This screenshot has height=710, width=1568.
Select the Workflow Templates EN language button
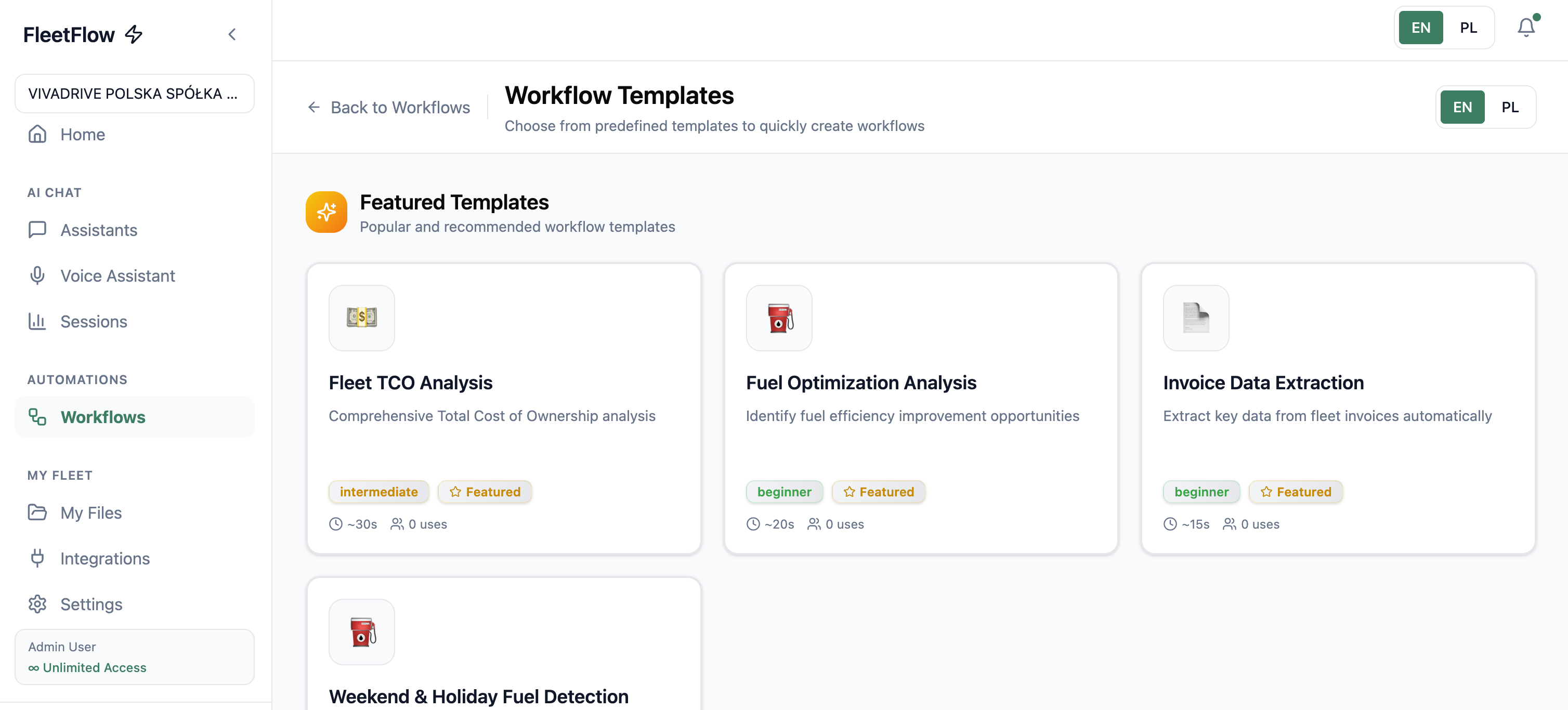(x=1462, y=107)
